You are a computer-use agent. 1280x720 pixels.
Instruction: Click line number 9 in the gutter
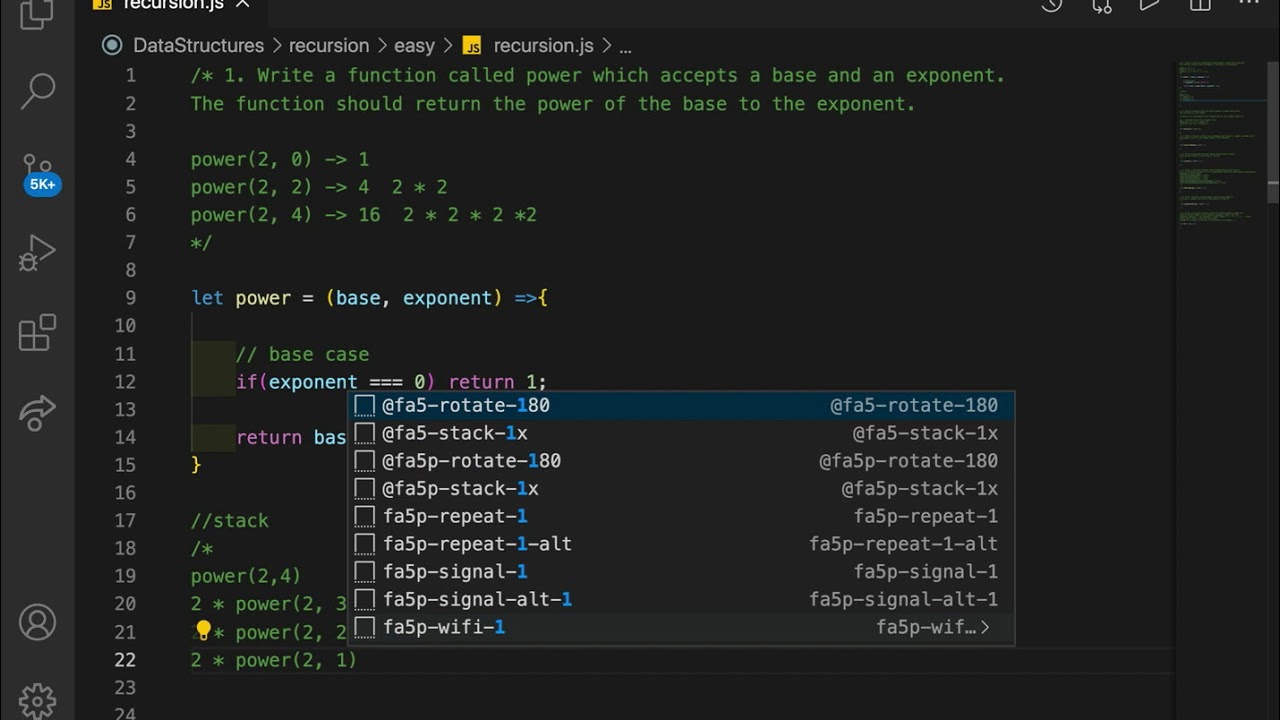[x=130, y=298]
